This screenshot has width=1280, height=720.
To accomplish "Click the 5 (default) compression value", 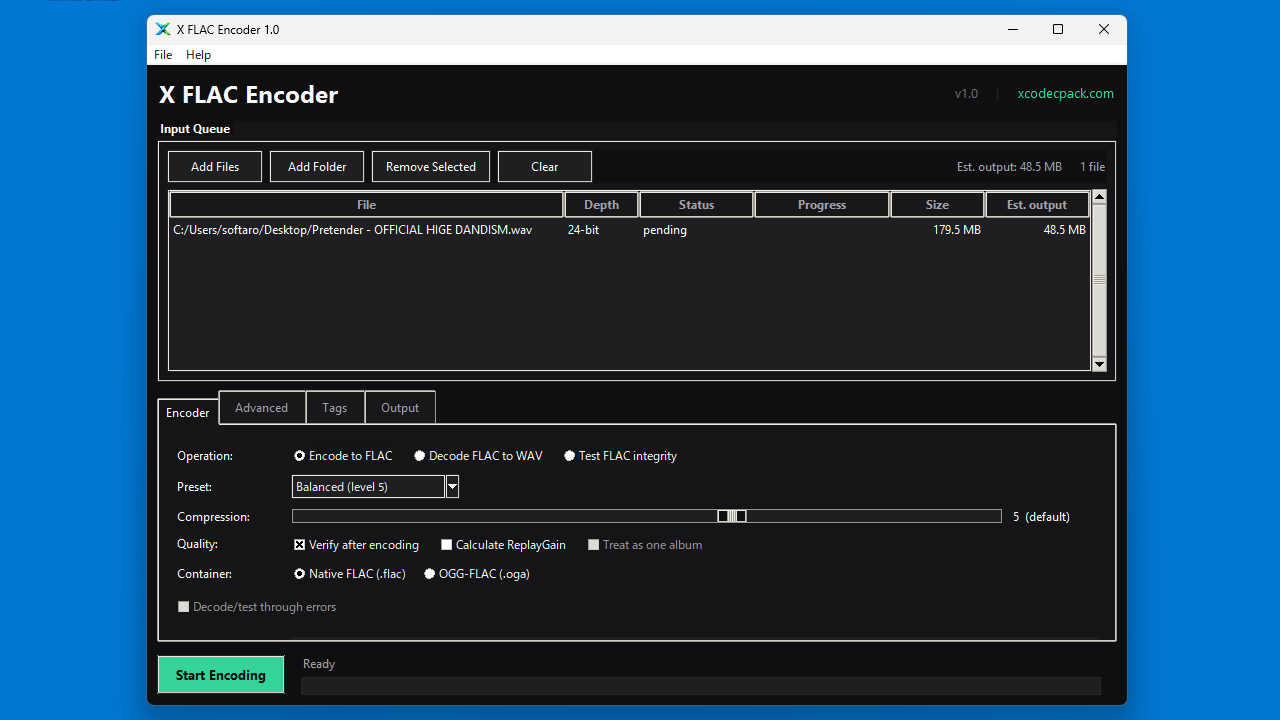I will pos(1041,517).
